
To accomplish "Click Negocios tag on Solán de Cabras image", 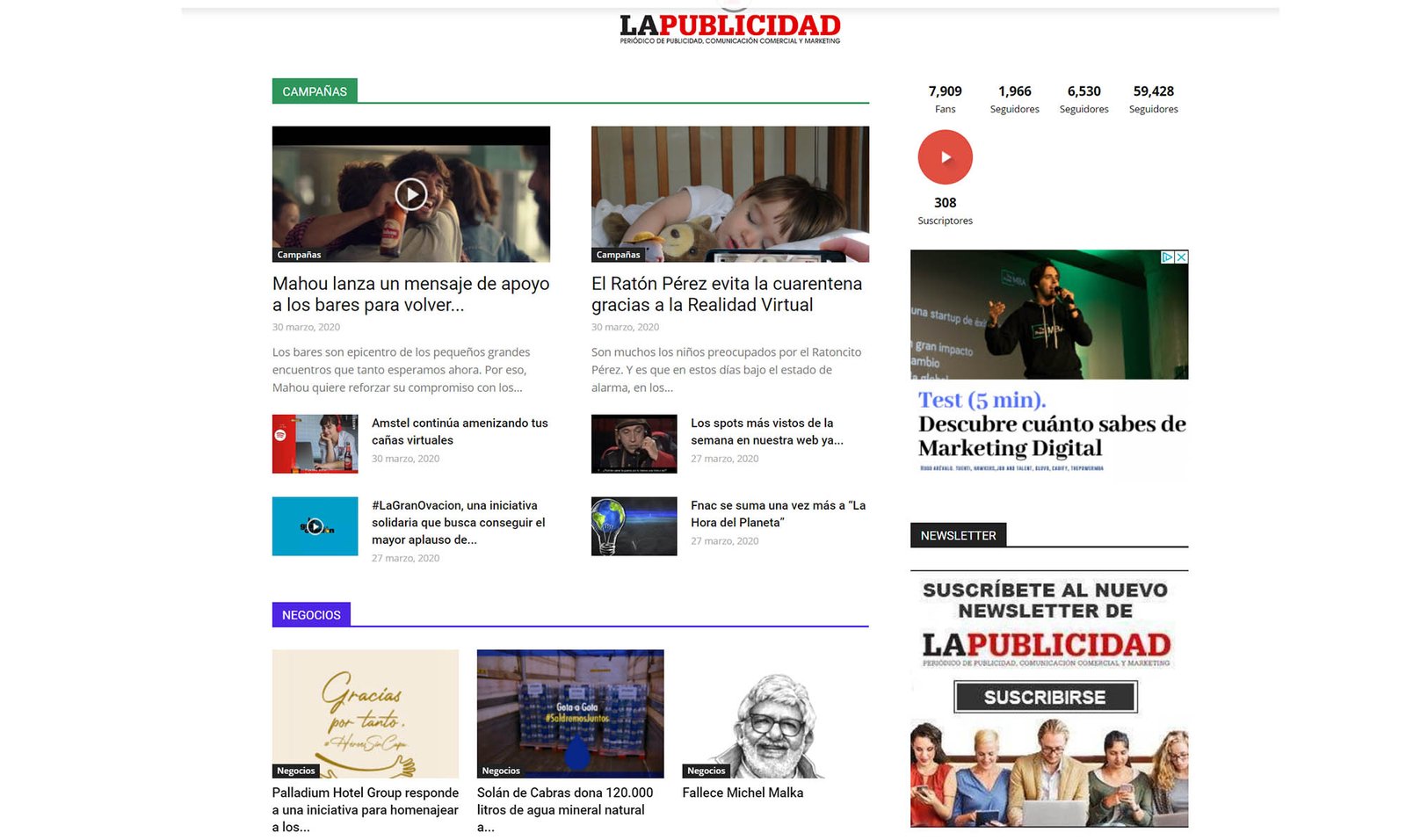I will [501, 771].
